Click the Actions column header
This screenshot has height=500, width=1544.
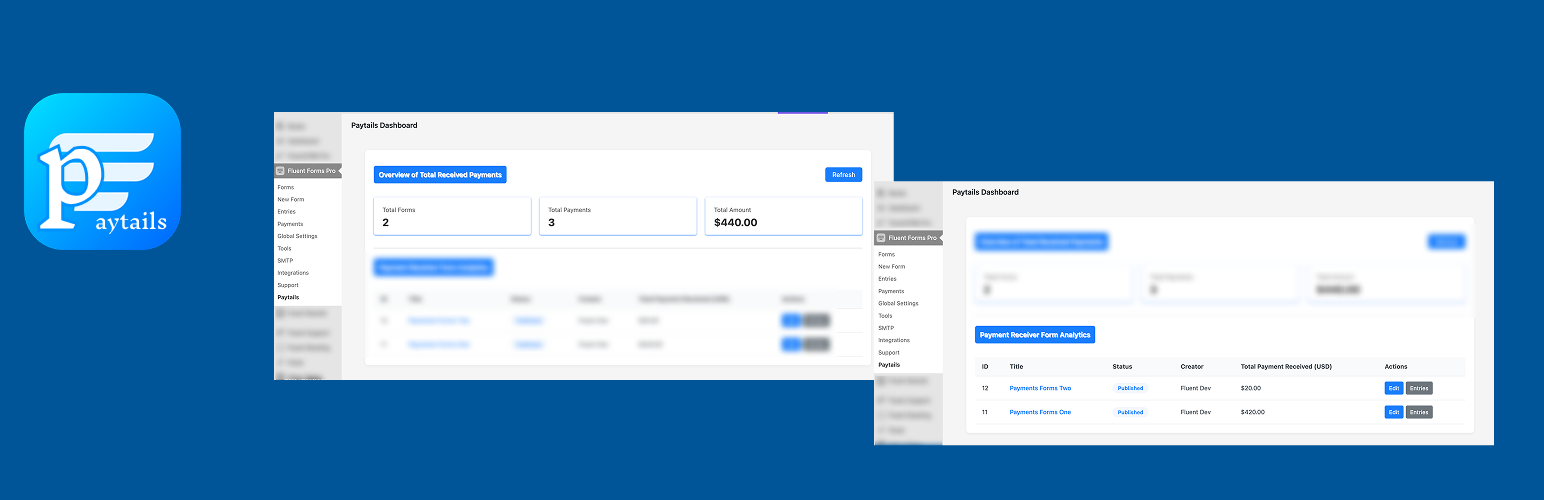[1396, 367]
